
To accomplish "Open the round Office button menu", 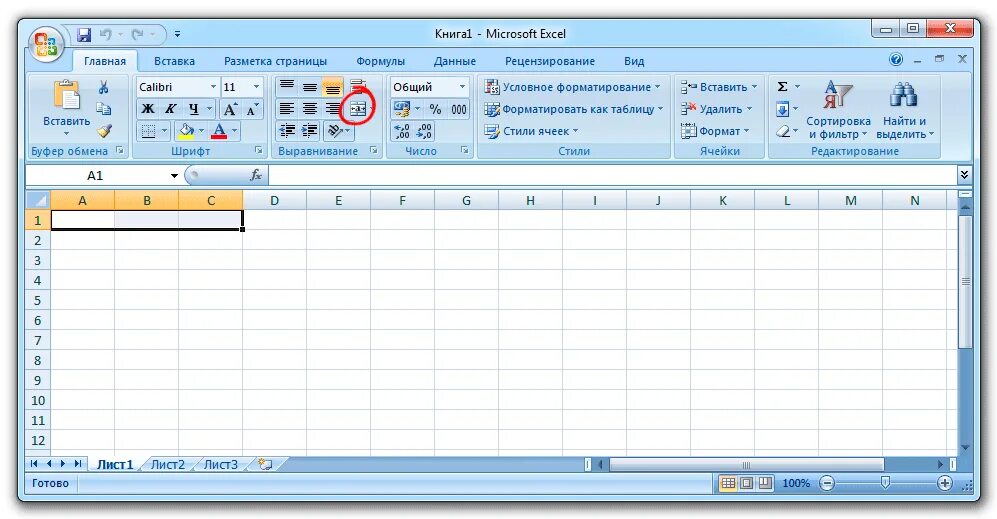I will [46, 45].
